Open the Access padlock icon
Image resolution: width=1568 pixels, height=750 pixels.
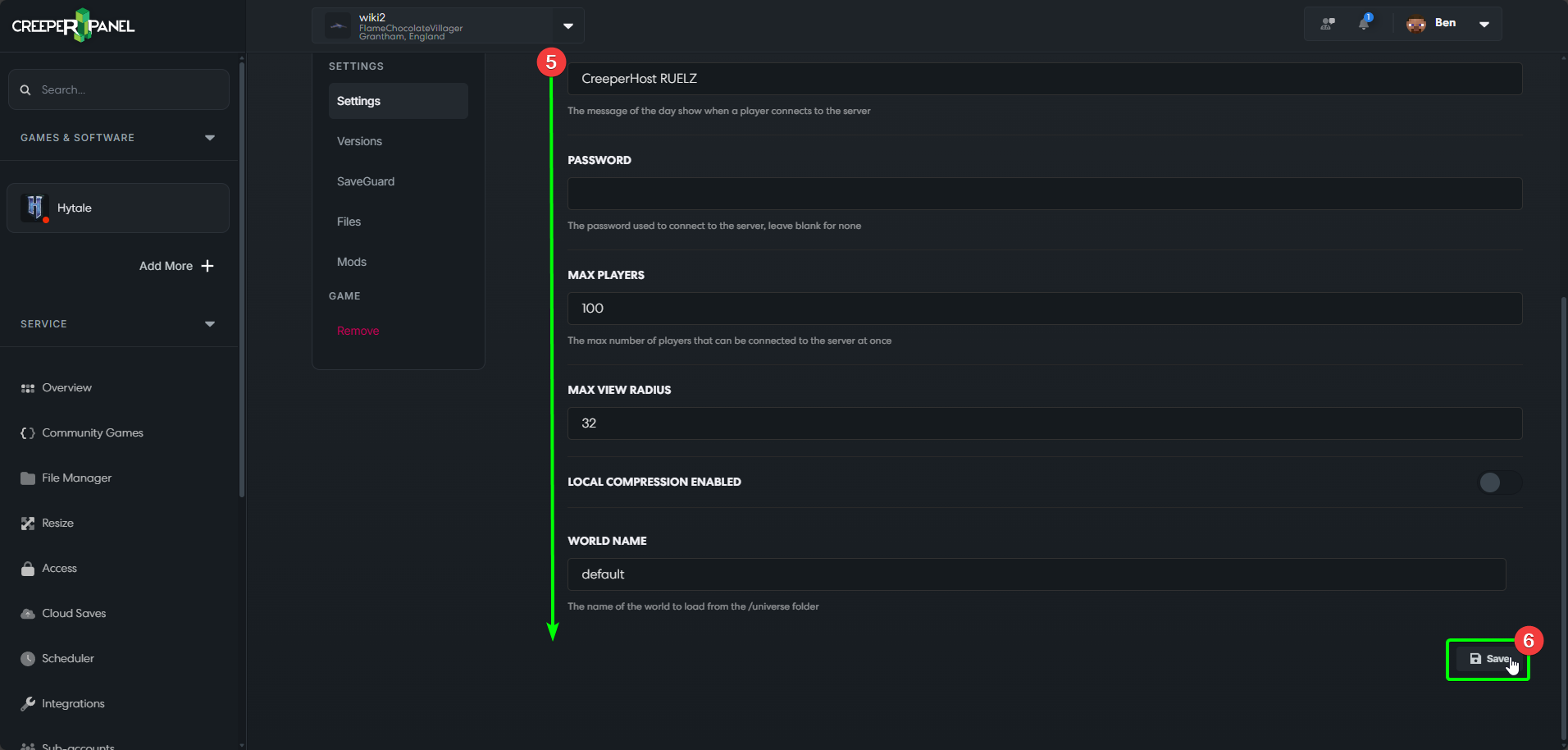[27, 568]
